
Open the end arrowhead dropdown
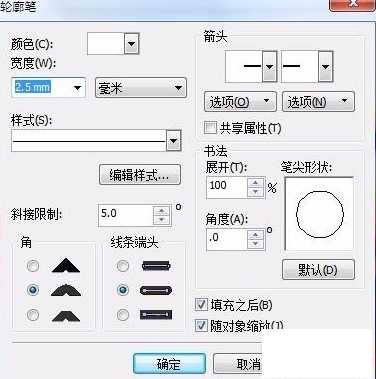click(x=325, y=67)
